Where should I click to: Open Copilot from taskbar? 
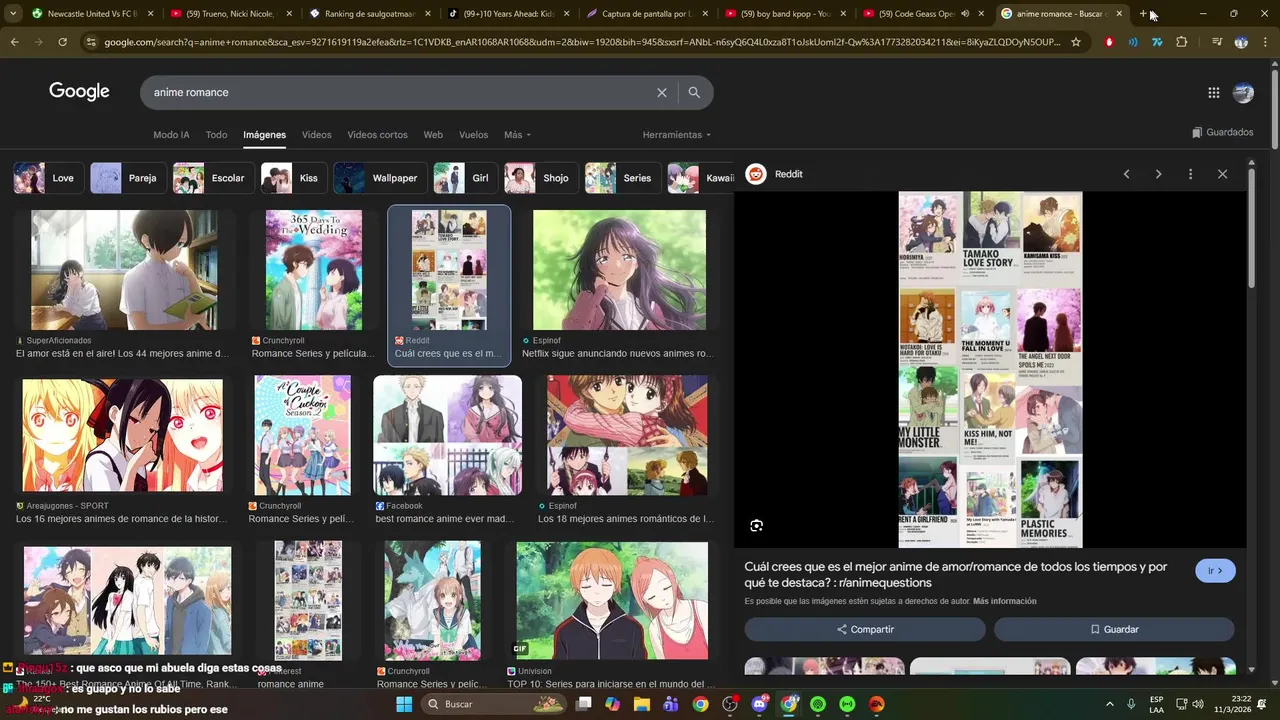click(x=612, y=704)
